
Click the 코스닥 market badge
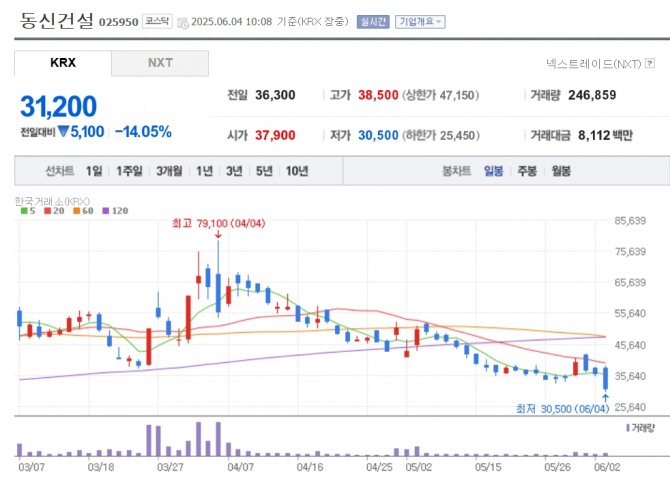click(156, 21)
